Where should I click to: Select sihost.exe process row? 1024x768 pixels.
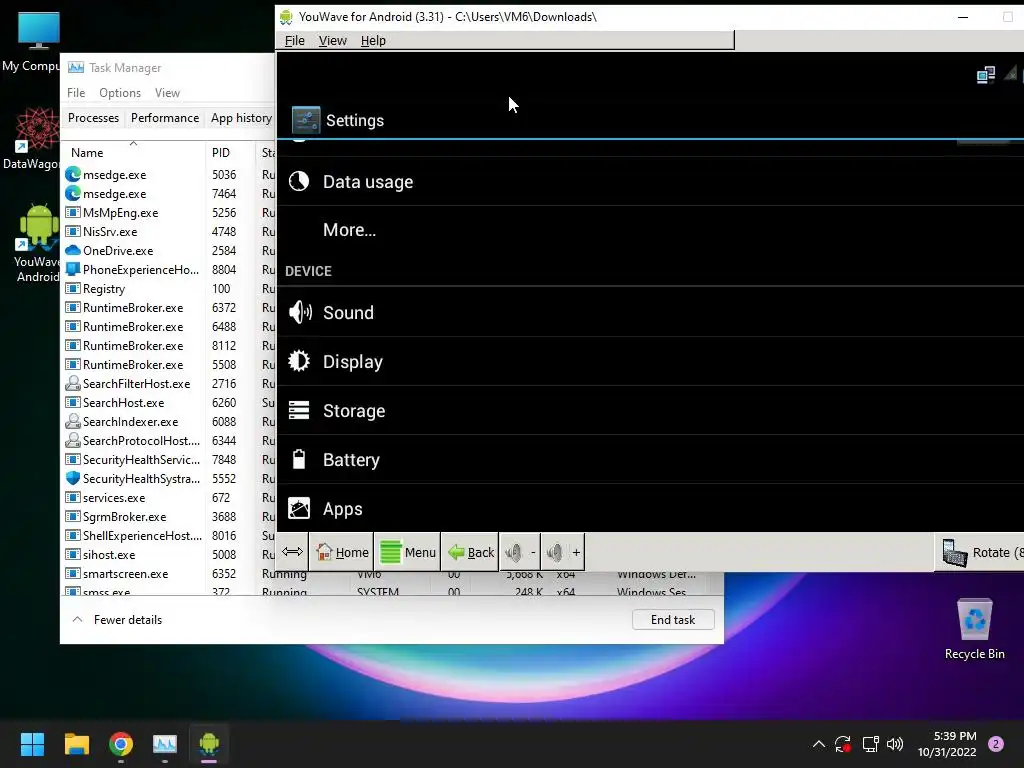(170, 554)
